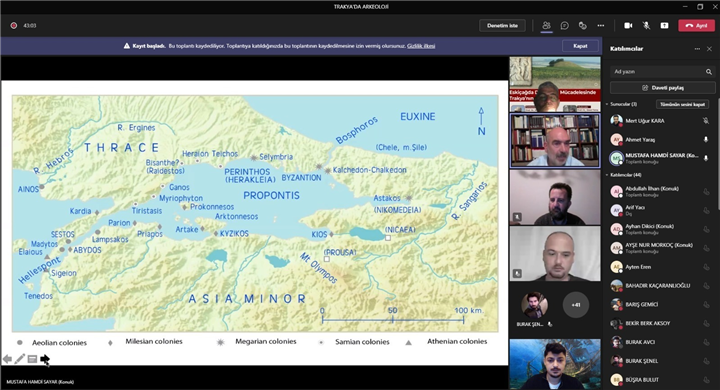Open the participants panel more options menu
This screenshot has height=390, width=720.
(697, 49)
